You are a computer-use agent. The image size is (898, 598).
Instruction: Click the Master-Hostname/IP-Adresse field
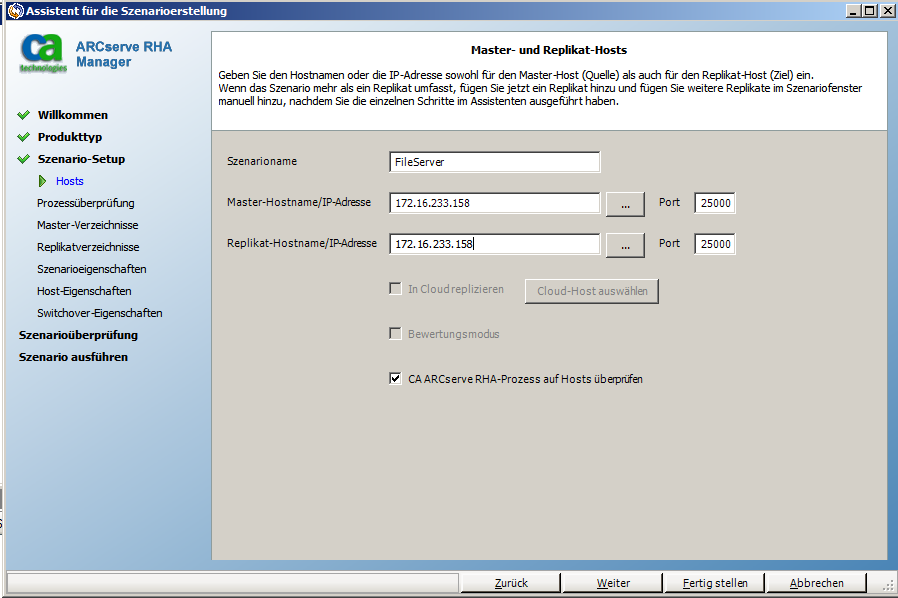coord(495,203)
